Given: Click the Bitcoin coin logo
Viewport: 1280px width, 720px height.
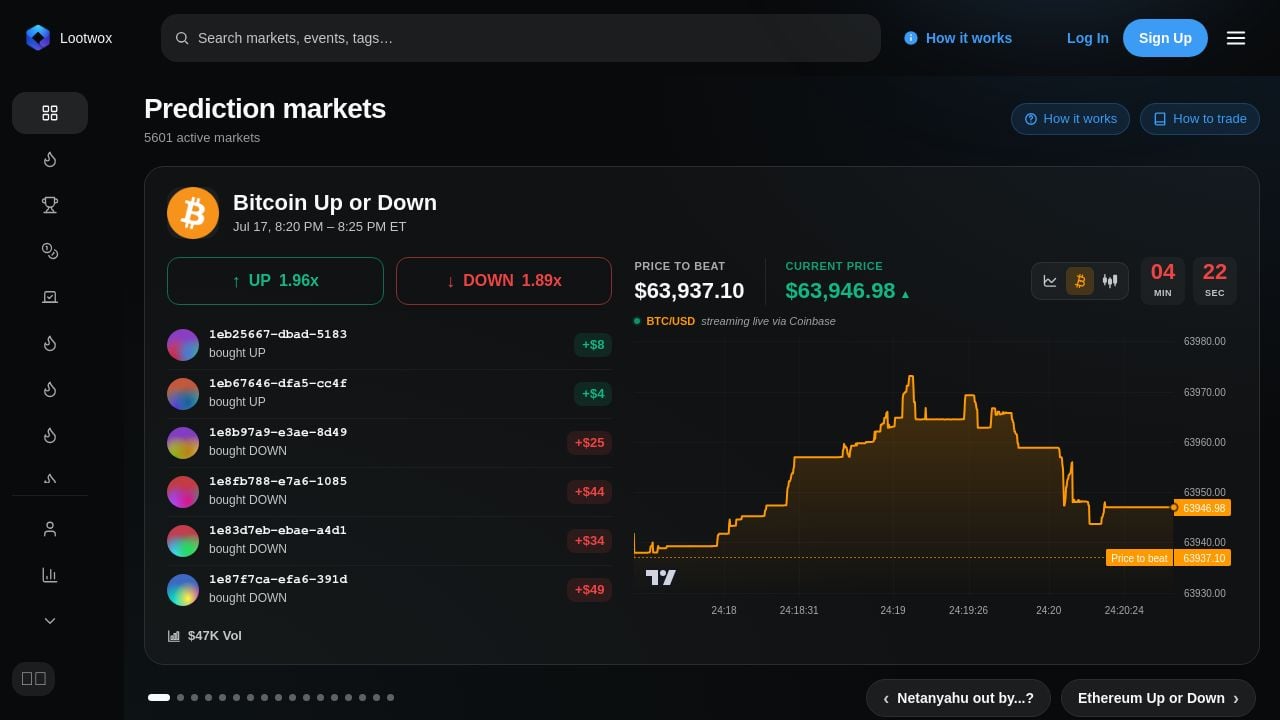Looking at the screenshot, I should pyautogui.click(x=193, y=213).
